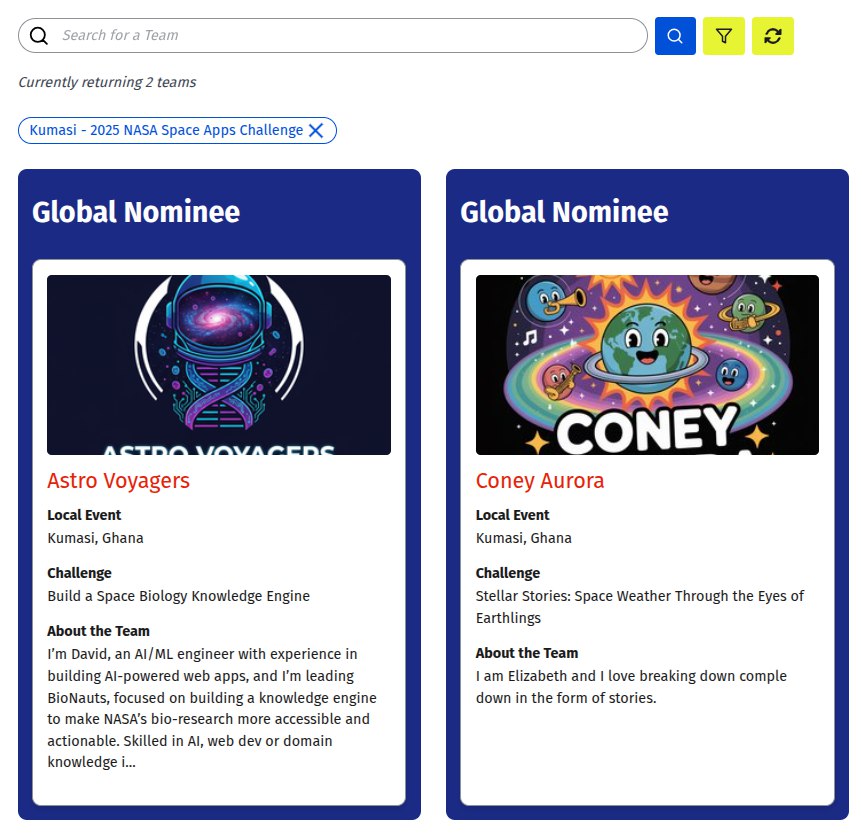Click the Challenge label in Astro Voyagers card

pyautogui.click(x=79, y=573)
